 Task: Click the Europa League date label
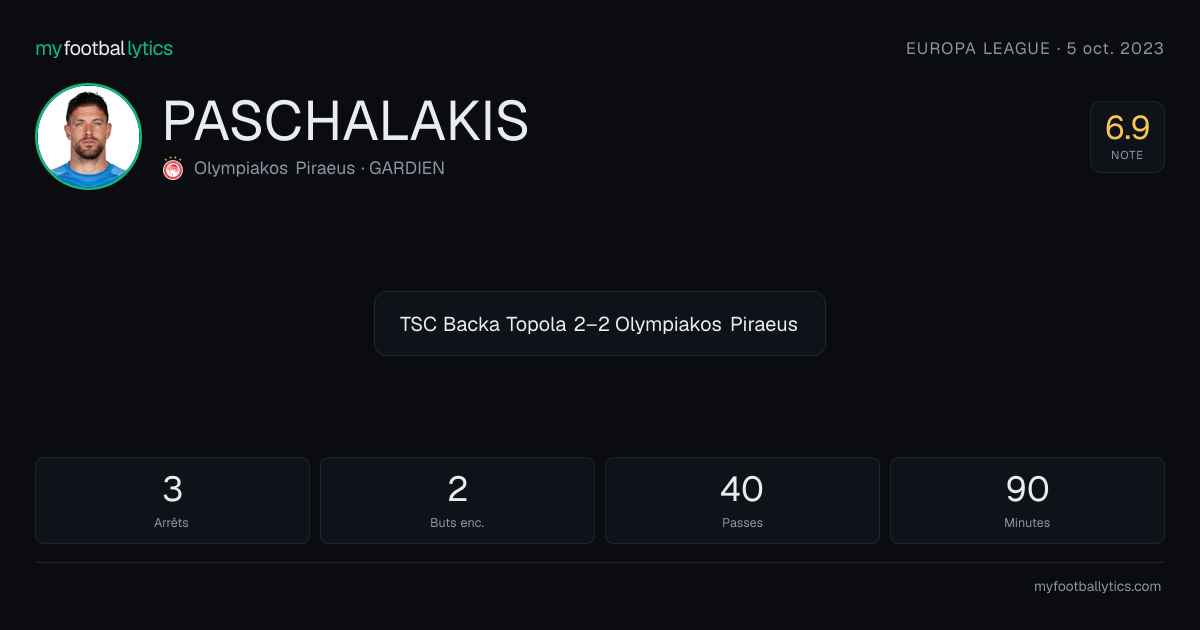tap(1035, 48)
